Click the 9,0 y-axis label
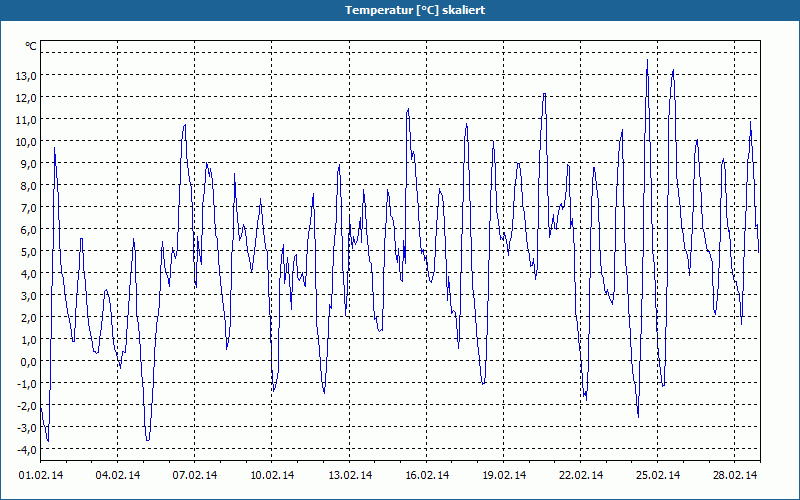Viewport: 800px width, 500px height. click(x=29, y=163)
